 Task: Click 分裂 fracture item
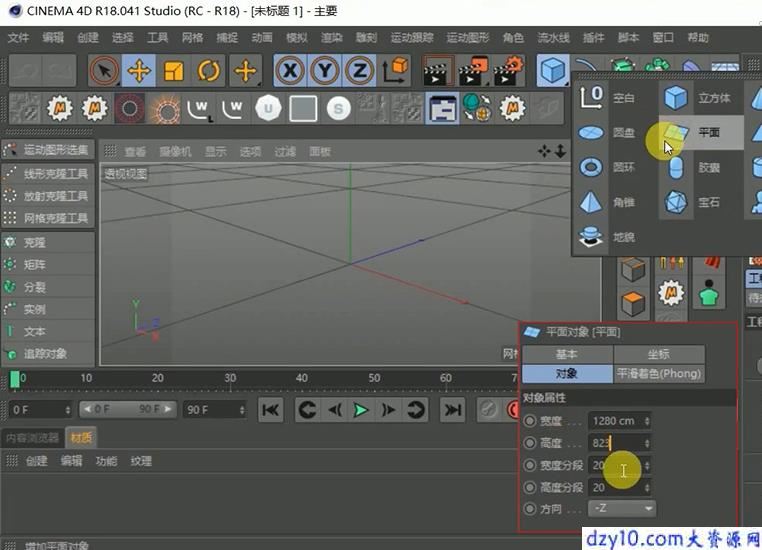click(x=48, y=287)
